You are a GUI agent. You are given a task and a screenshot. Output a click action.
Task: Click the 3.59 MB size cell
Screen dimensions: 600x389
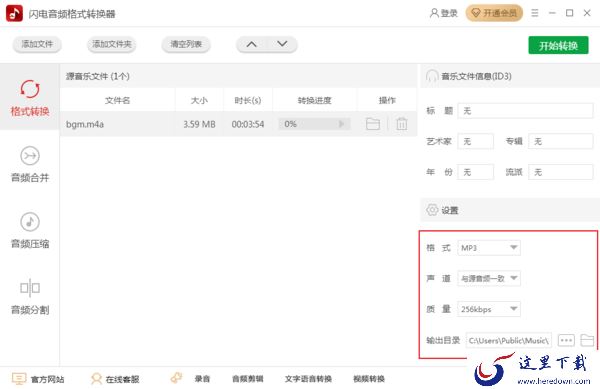[199, 124]
